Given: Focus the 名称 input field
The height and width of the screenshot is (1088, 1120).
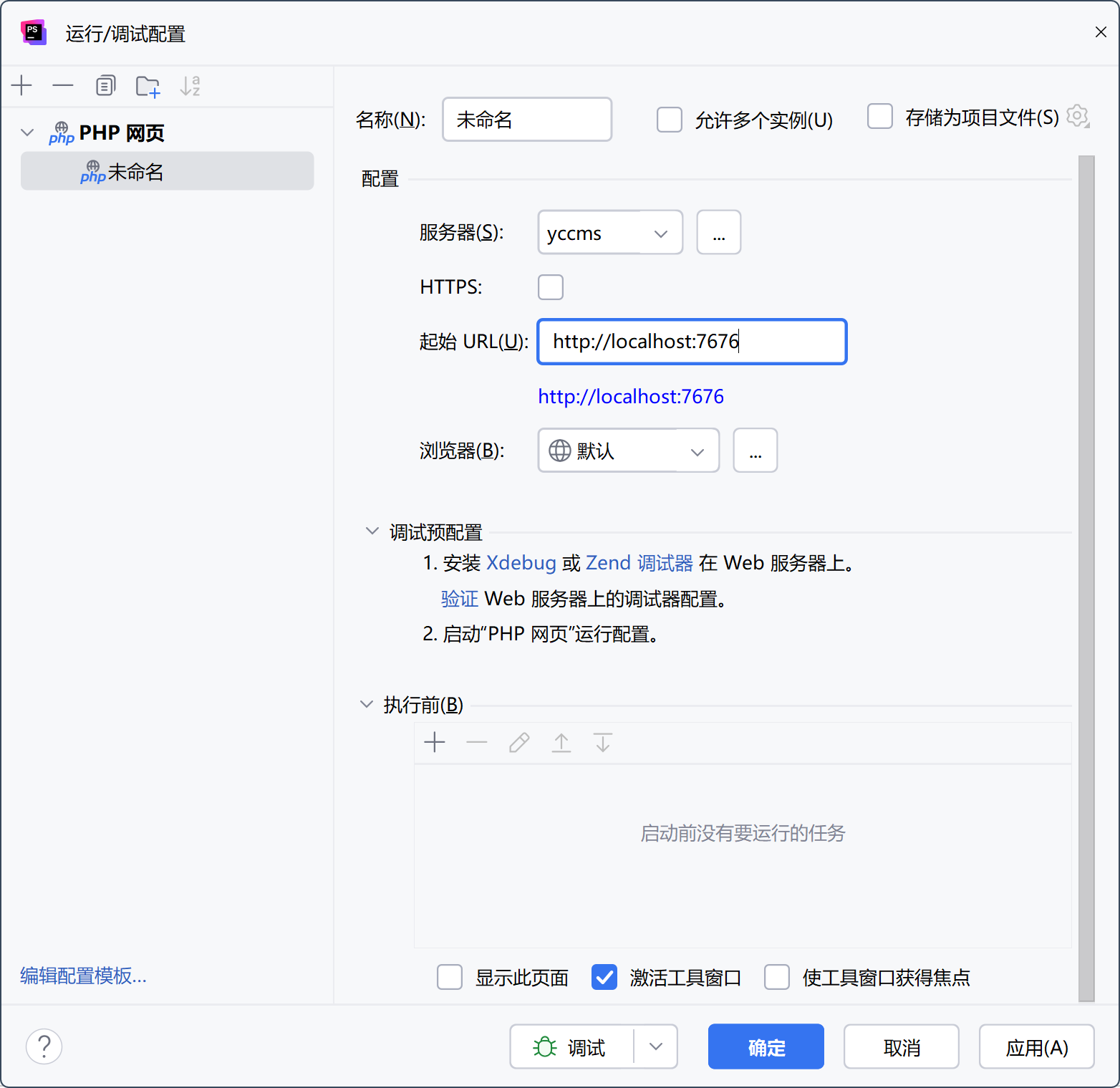Looking at the screenshot, I should coord(527,120).
